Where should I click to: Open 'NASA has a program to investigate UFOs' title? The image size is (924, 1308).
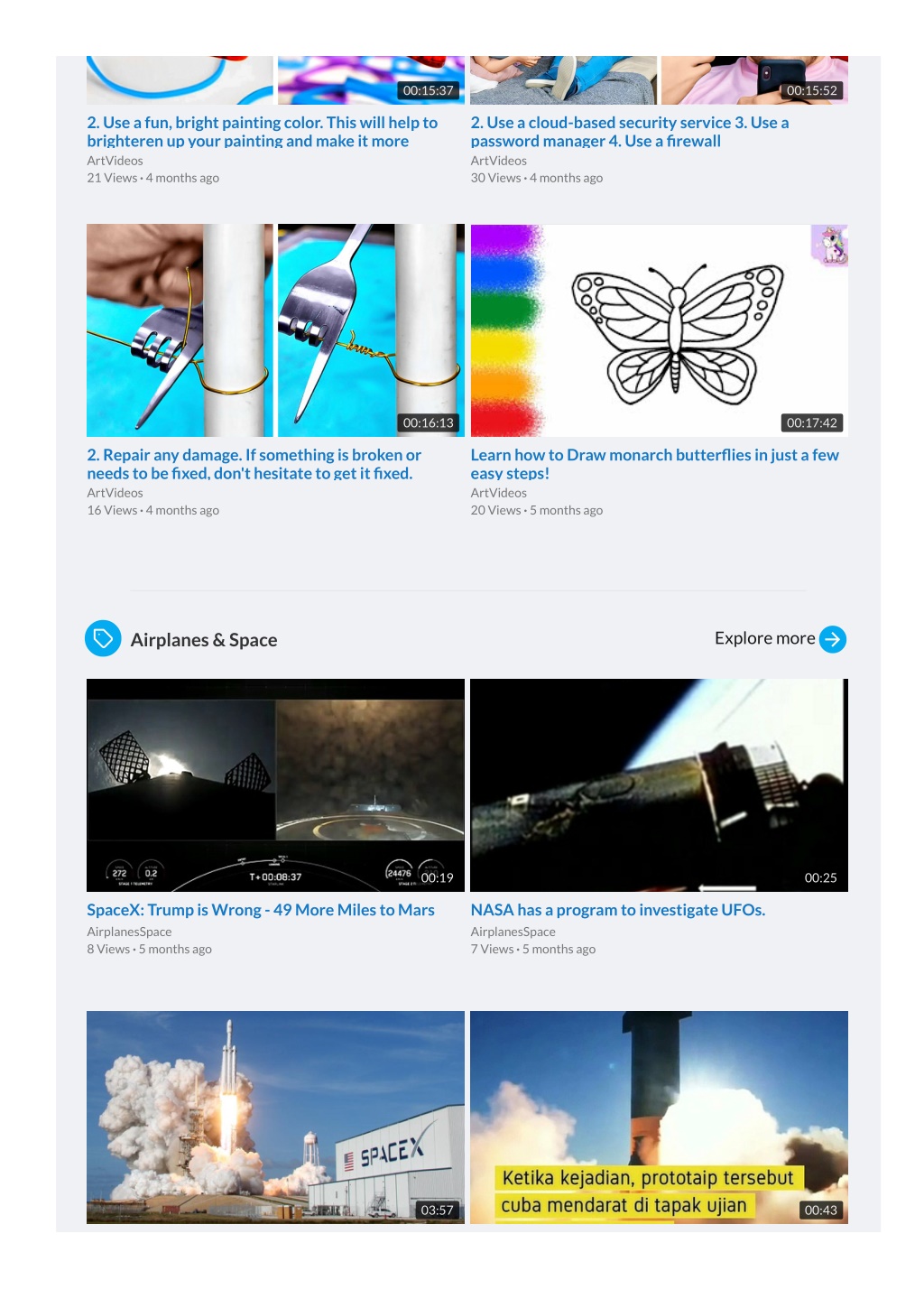tap(618, 910)
